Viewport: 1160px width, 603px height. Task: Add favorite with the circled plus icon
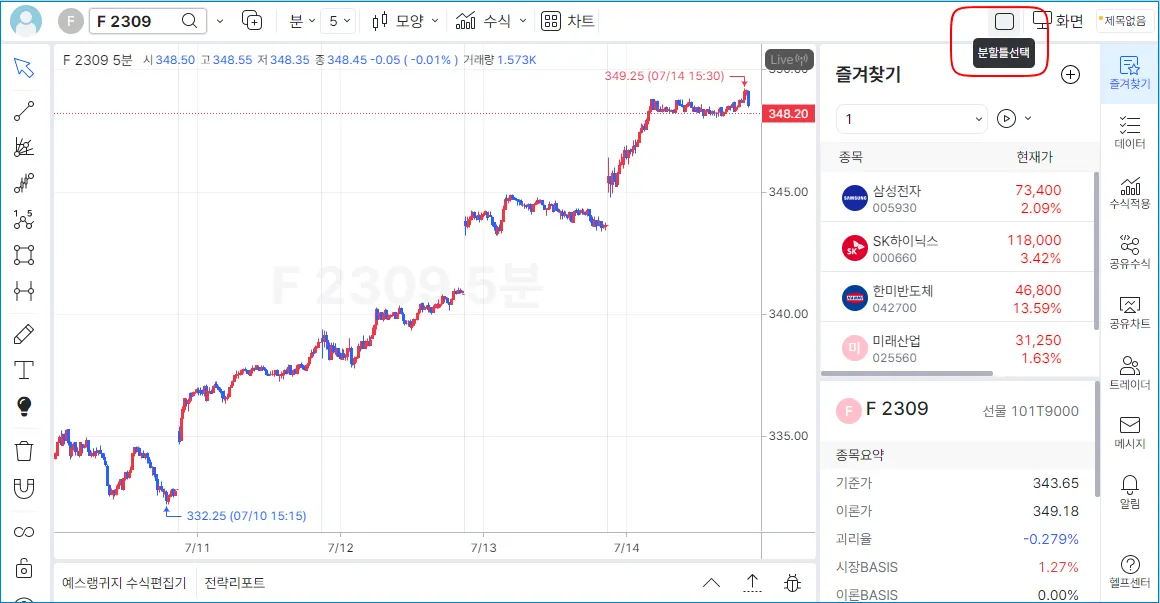[1070, 75]
